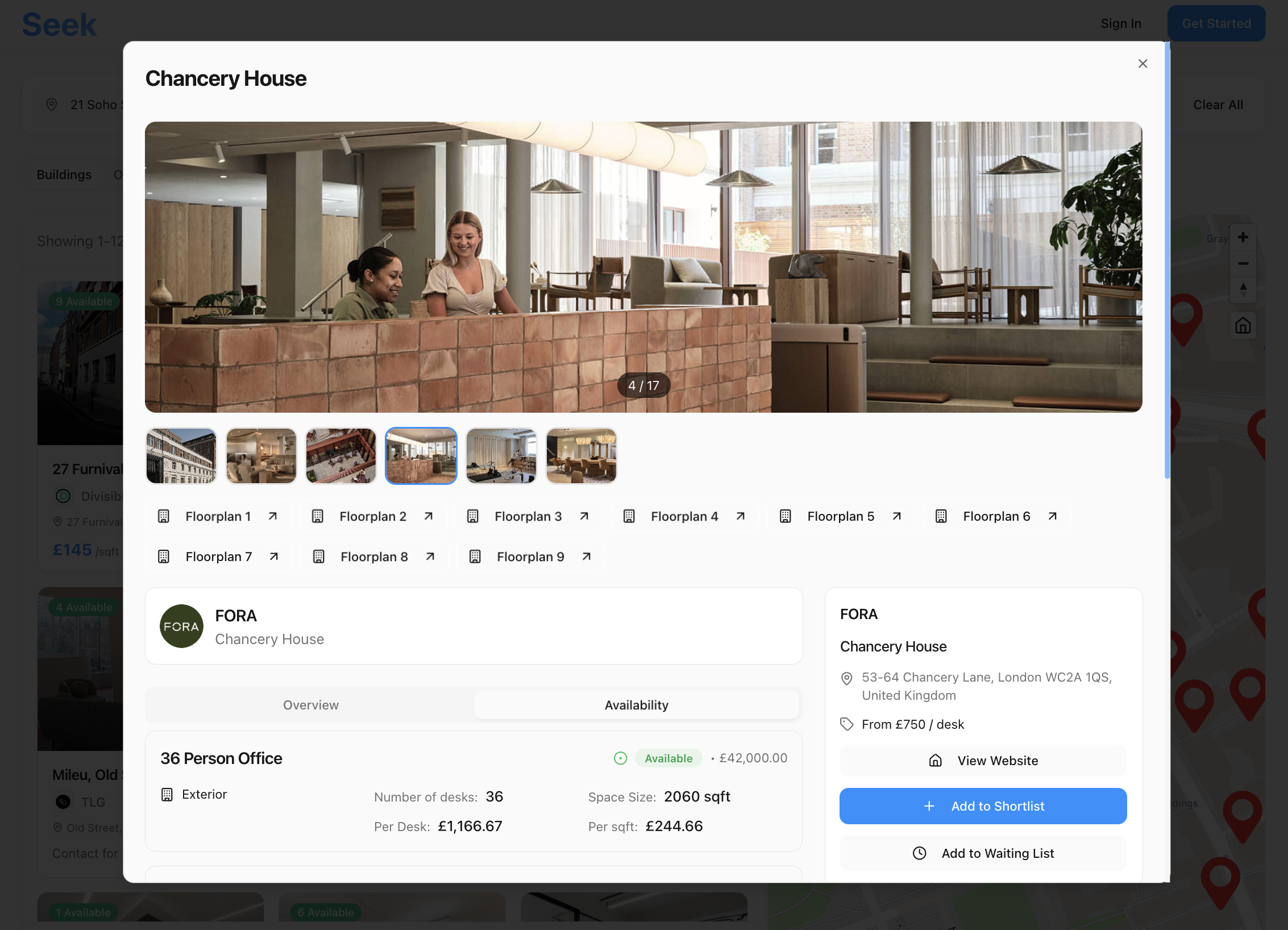Click Get Started in the header
The width and height of the screenshot is (1288, 930).
pyautogui.click(x=1216, y=23)
